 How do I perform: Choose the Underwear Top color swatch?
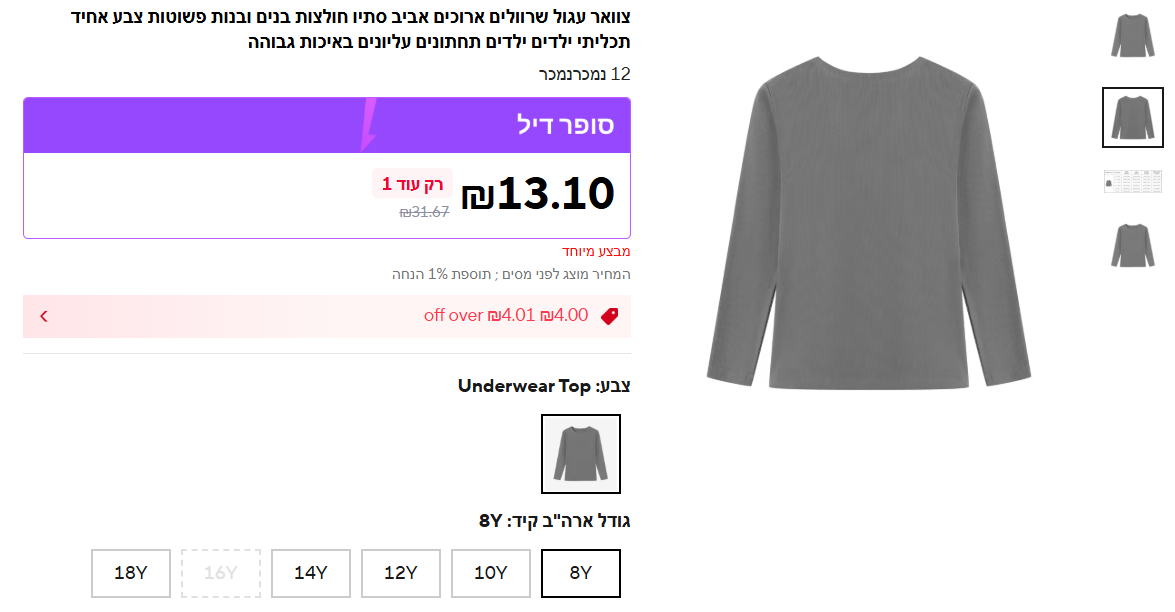pos(581,454)
